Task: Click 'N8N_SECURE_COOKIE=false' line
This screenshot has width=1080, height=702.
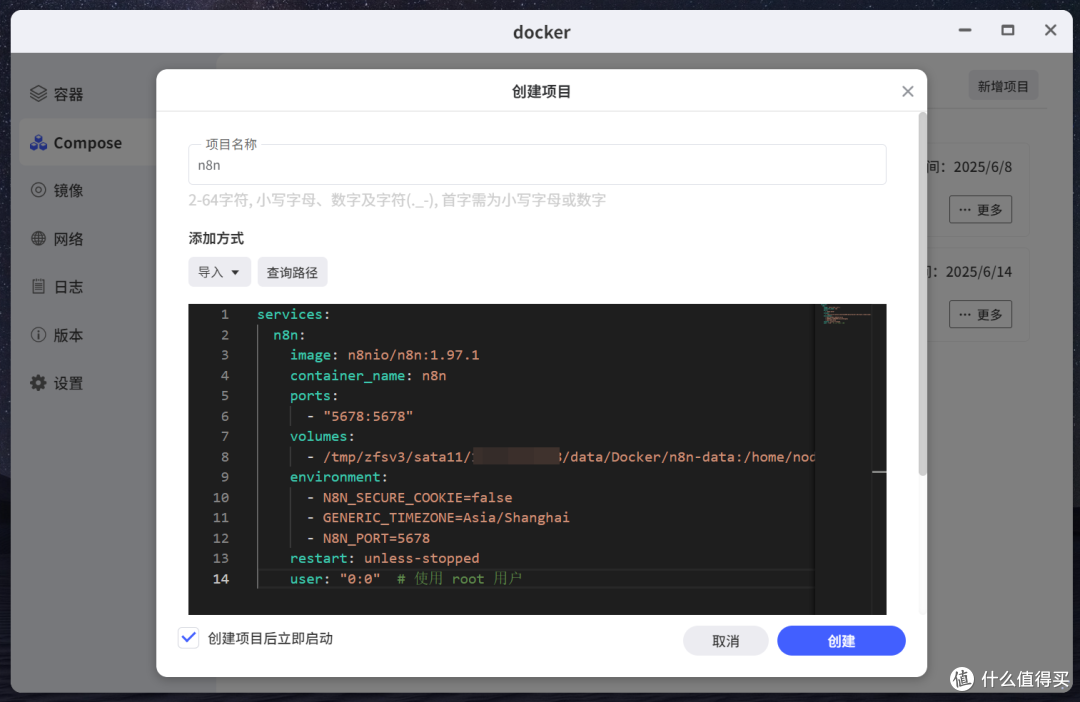Action: point(417,497)
